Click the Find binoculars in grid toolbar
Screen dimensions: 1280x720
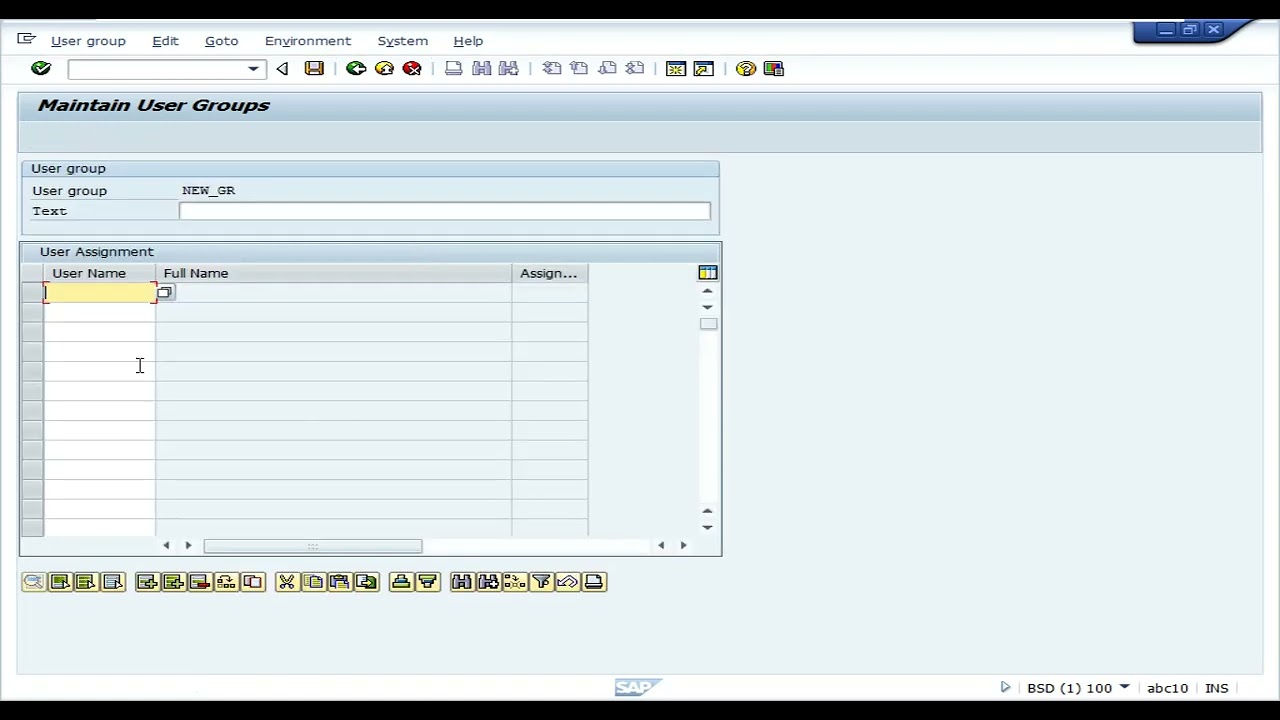(x=461, y=582)
